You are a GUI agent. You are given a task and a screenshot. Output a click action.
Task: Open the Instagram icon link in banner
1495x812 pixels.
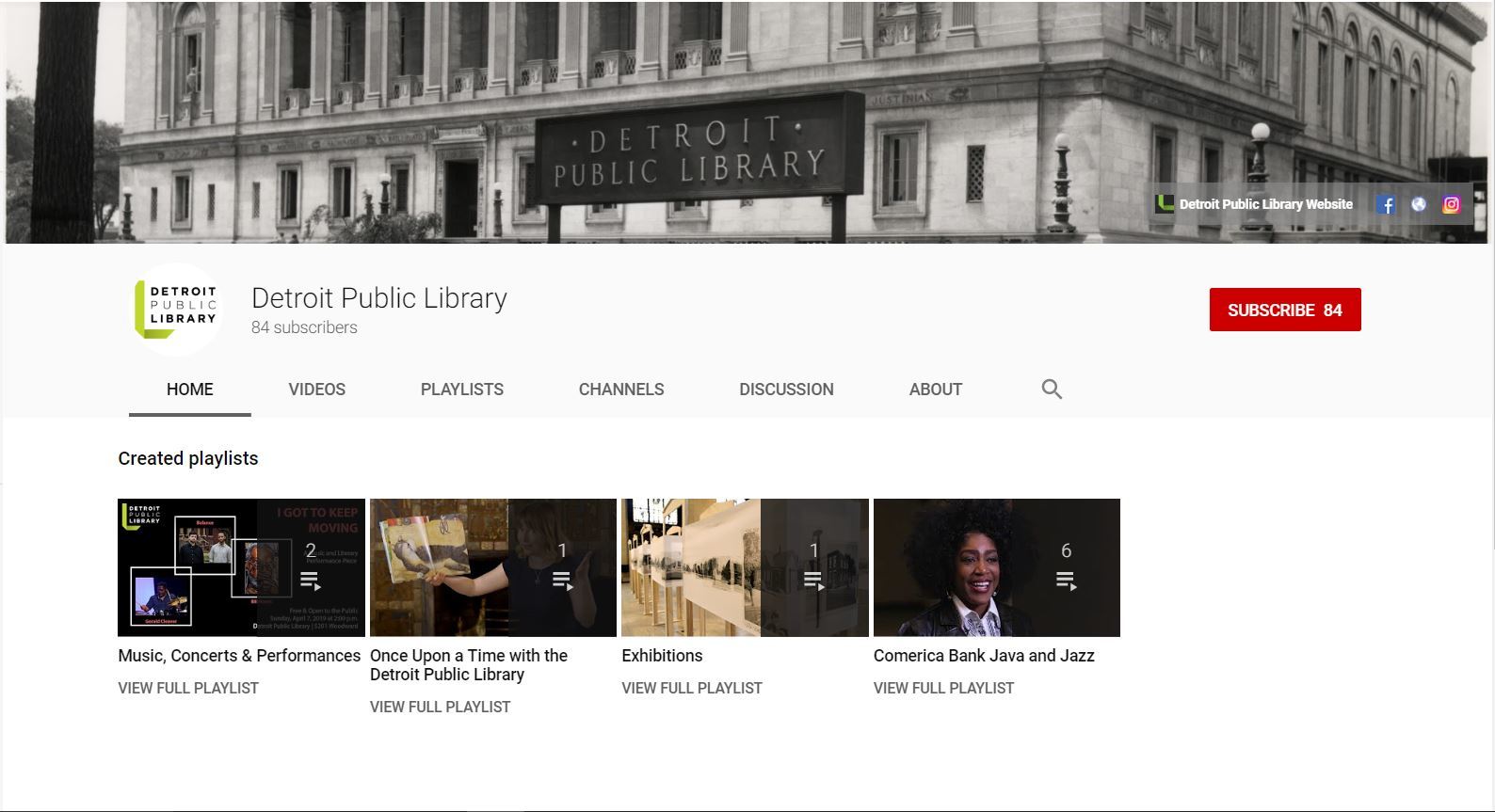click(1451, 204)
